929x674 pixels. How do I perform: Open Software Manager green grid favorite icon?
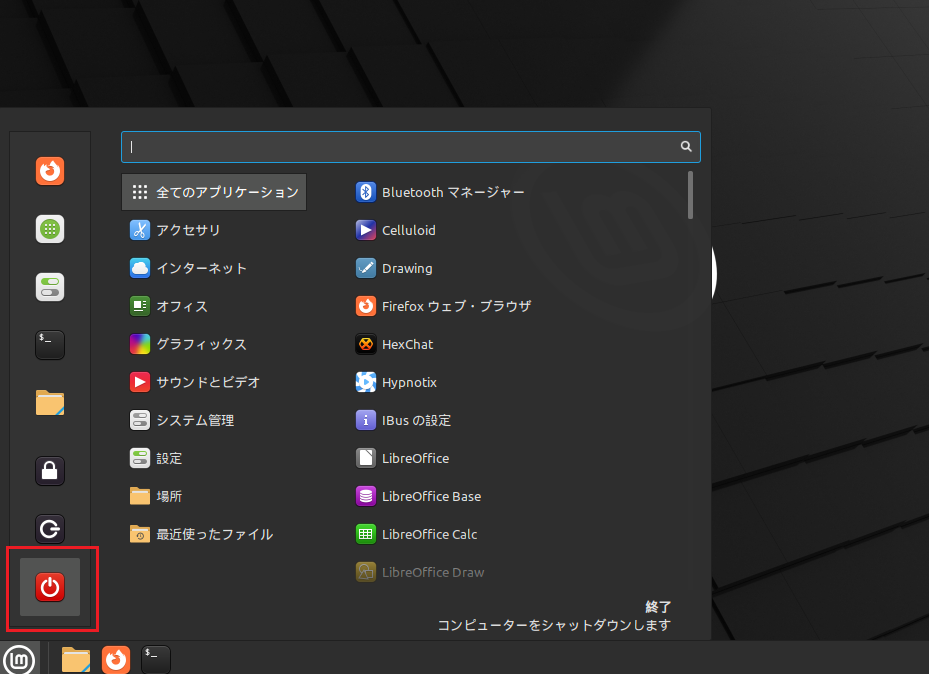pyautogui.click(x=50, y=229)
